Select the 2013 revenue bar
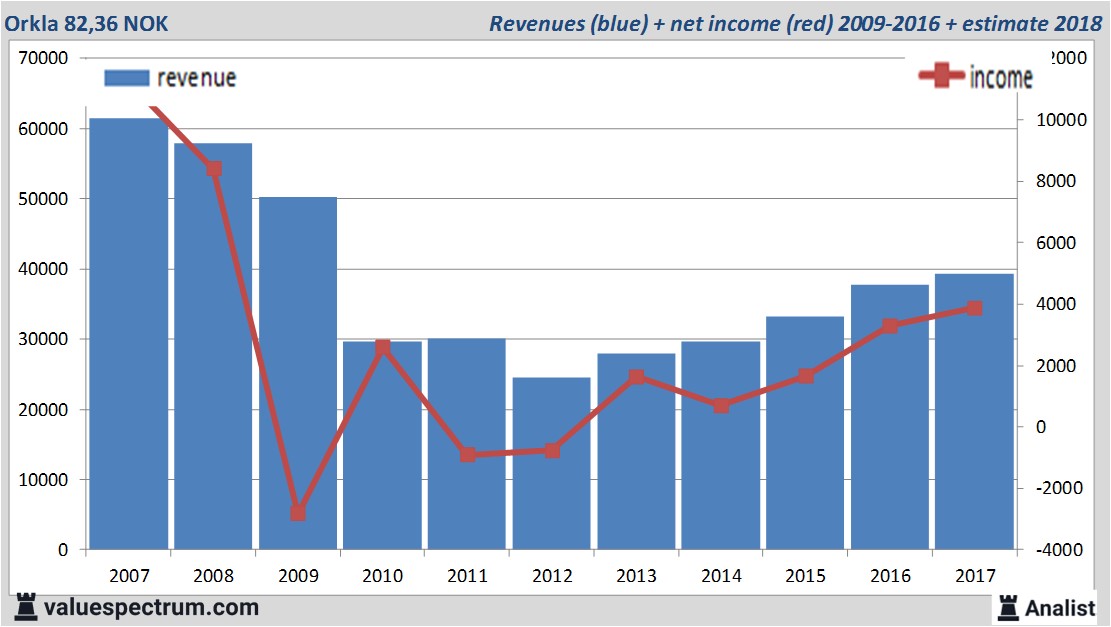The image size is (1111, 627). [x=636, y=451]
